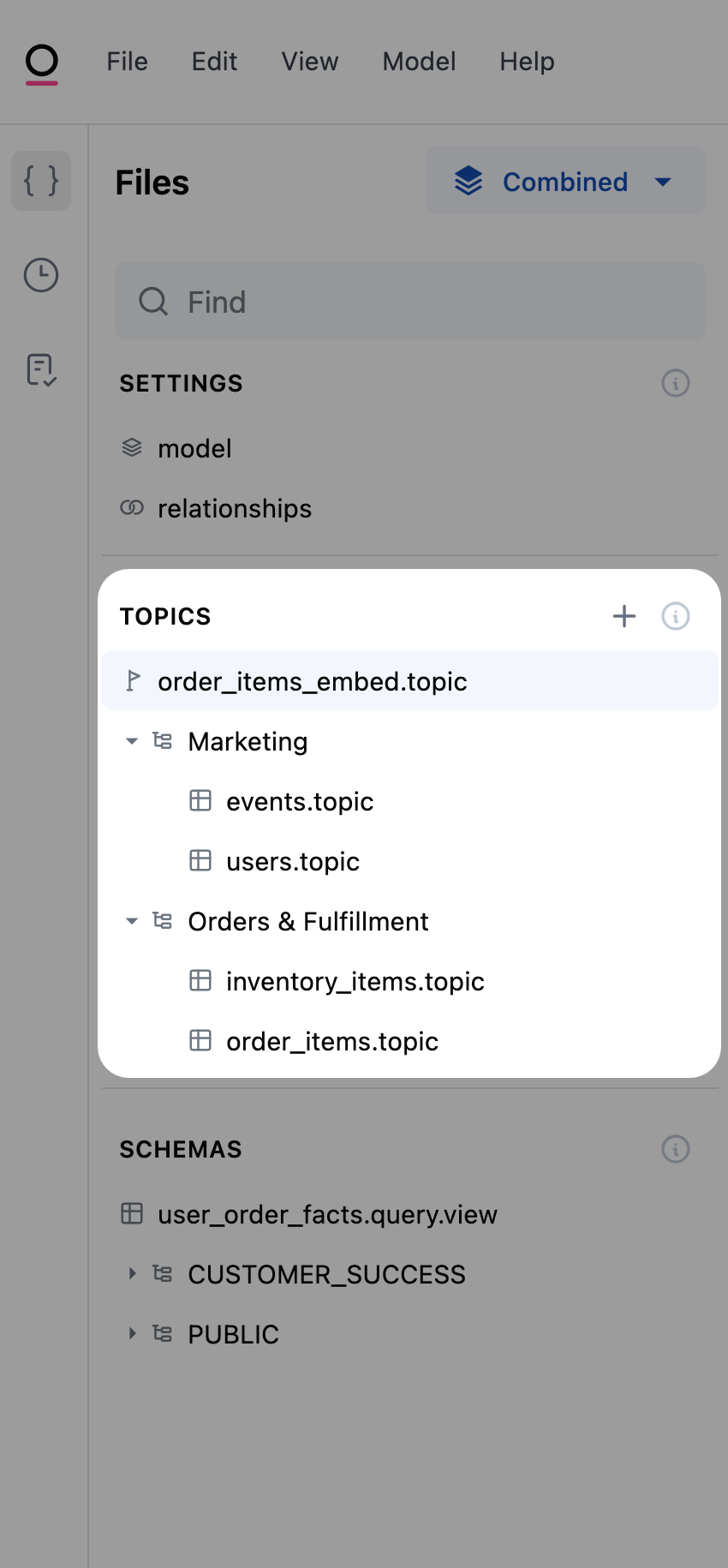Click the SCHEMAS section heading
The height and width of the screenshot is (1568, 728).
(x=181, y=1149)
